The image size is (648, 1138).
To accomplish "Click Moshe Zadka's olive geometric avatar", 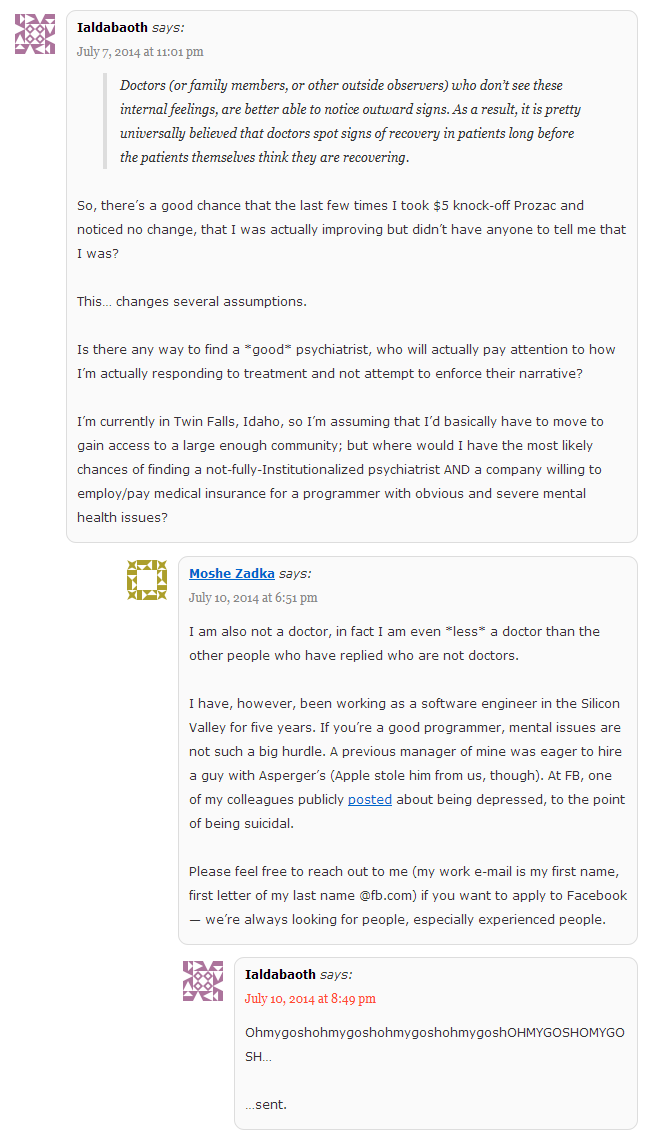I will [x=147, y=580].
